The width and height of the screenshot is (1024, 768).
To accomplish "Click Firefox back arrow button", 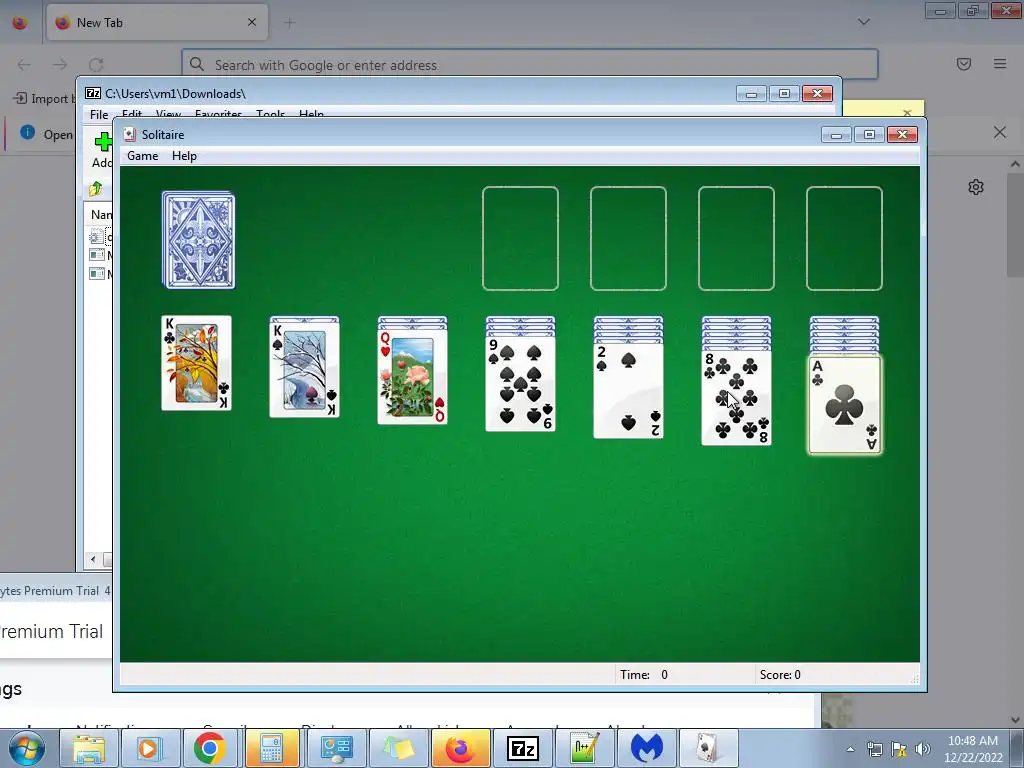I will click(x=24, y=64).
